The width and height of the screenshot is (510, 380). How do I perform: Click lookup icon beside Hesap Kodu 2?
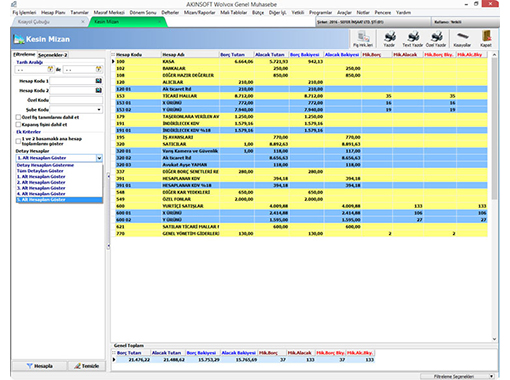point(99,90)
